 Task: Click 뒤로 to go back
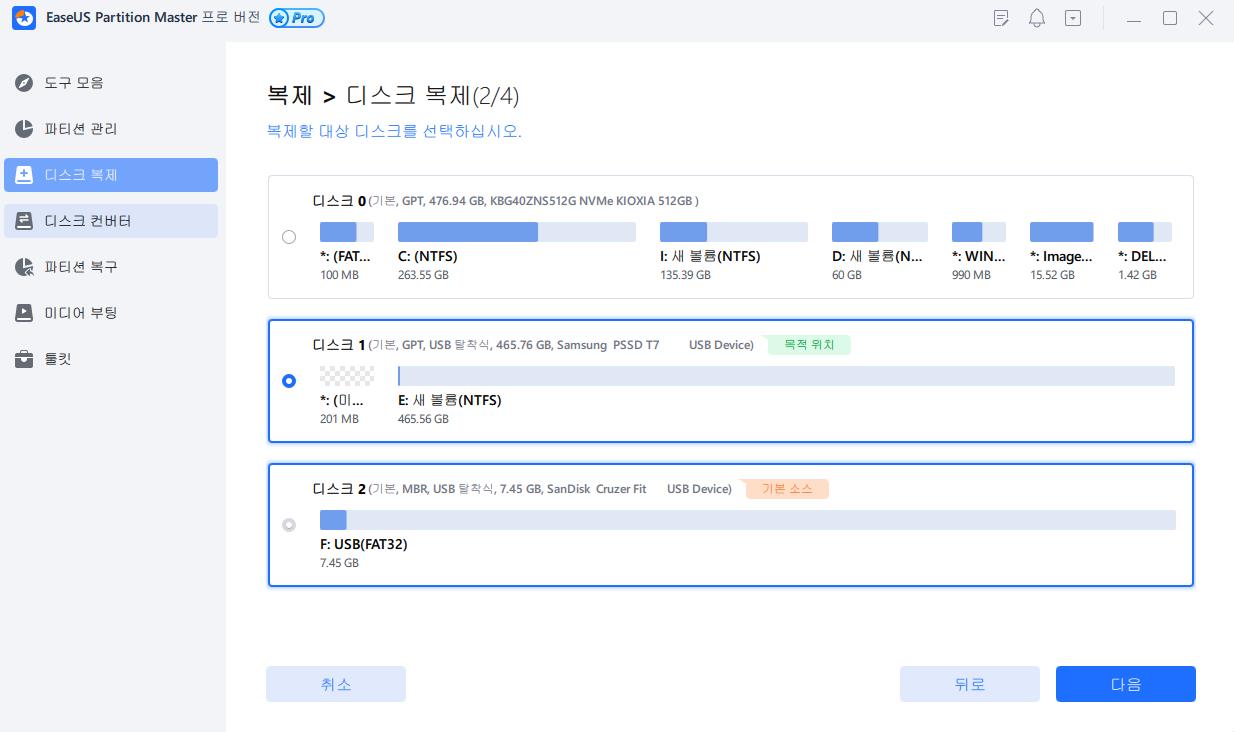(969, 683)
